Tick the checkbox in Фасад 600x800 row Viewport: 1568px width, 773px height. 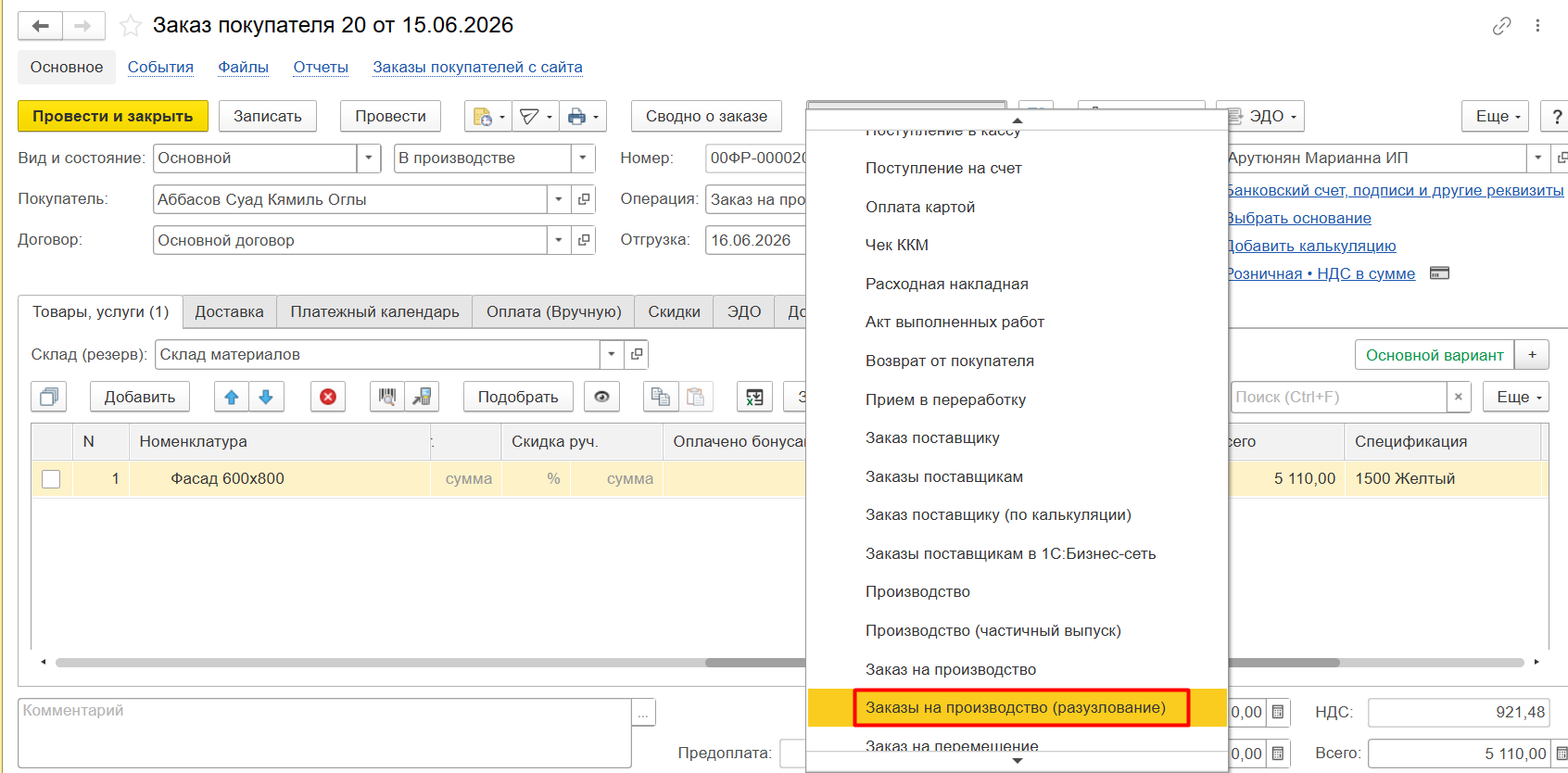point(51,479)
